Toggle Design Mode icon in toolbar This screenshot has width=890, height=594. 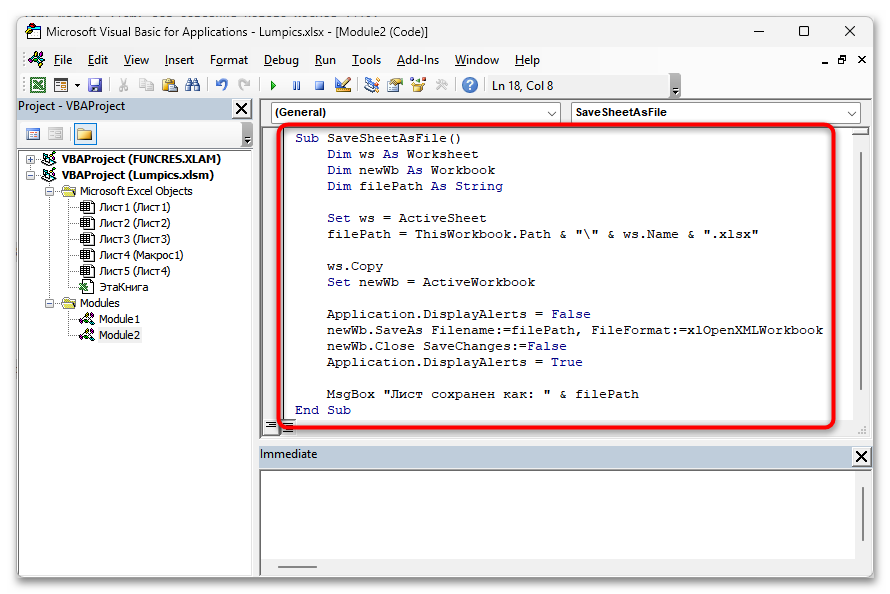(x=343, y=86)
